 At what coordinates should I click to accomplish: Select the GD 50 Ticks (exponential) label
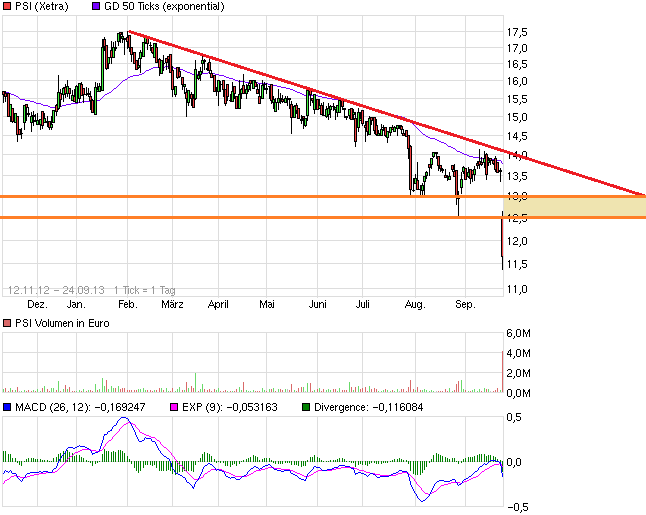(x=164, y=7)
